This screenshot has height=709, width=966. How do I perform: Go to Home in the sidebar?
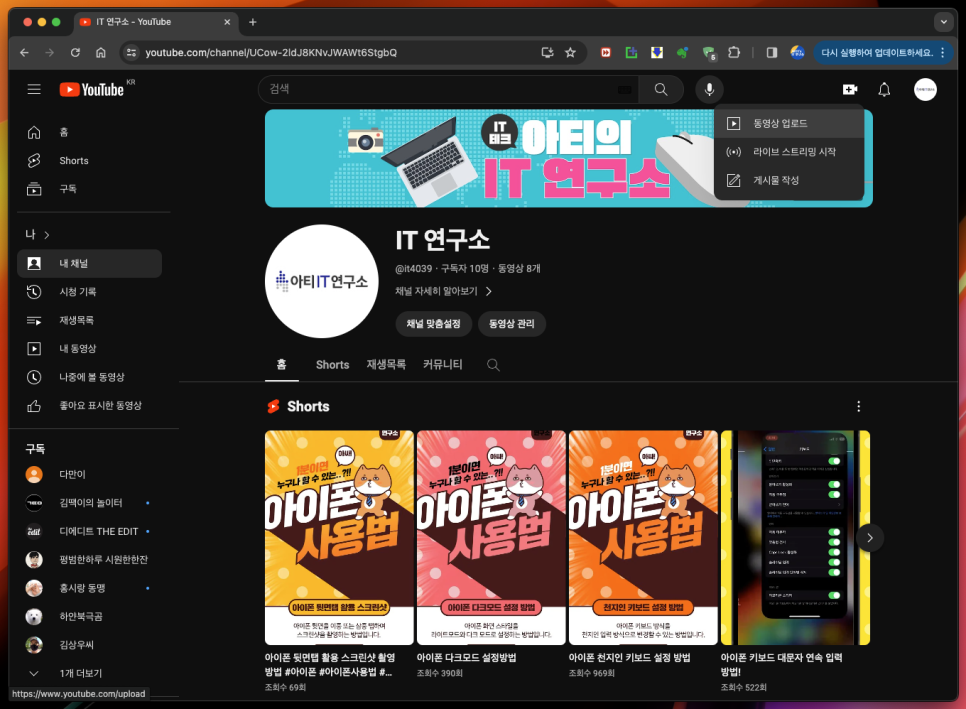[x=90, y=132]
